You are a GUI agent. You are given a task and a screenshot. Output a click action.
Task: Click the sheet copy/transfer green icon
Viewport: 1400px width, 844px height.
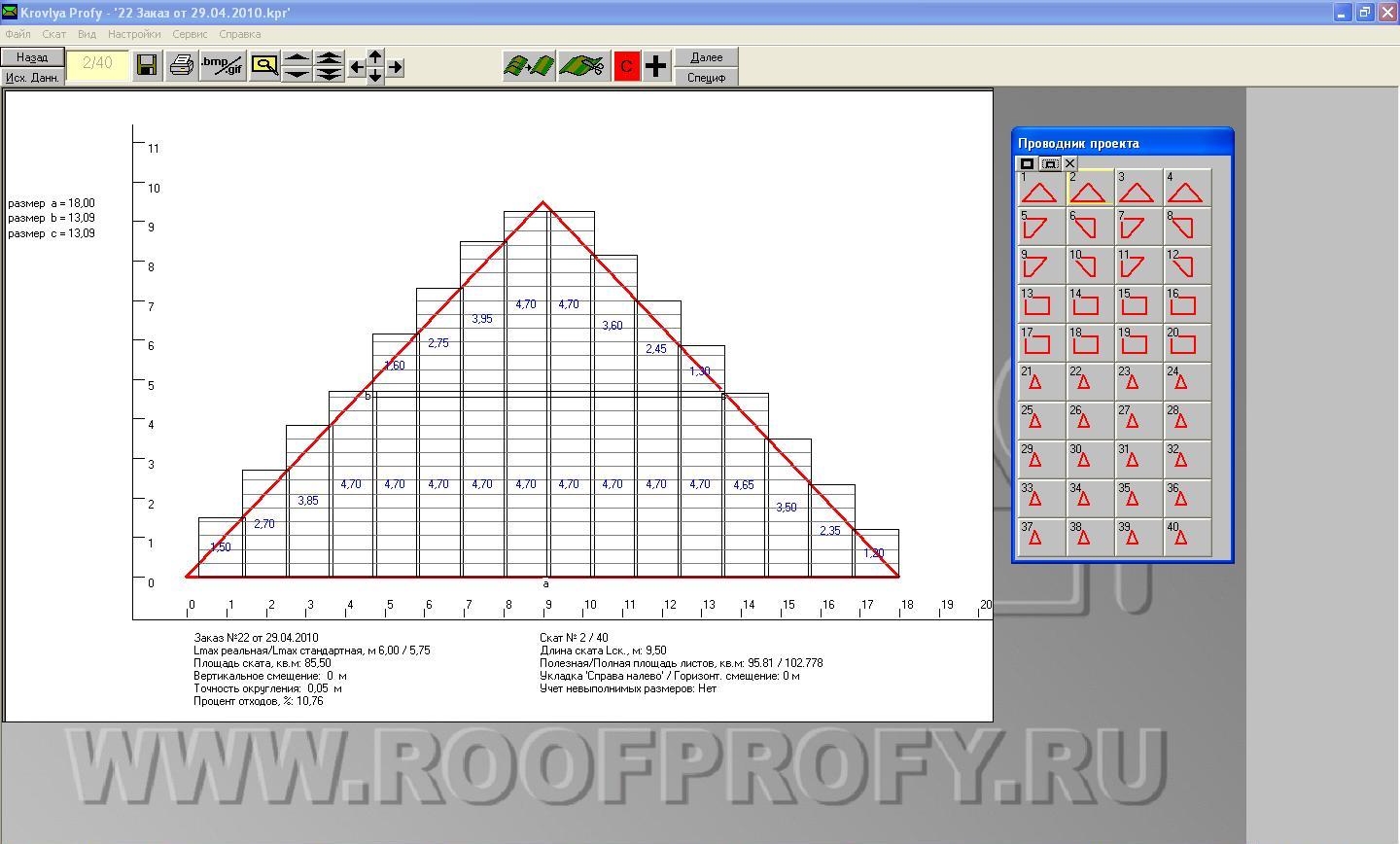[529, 65]
